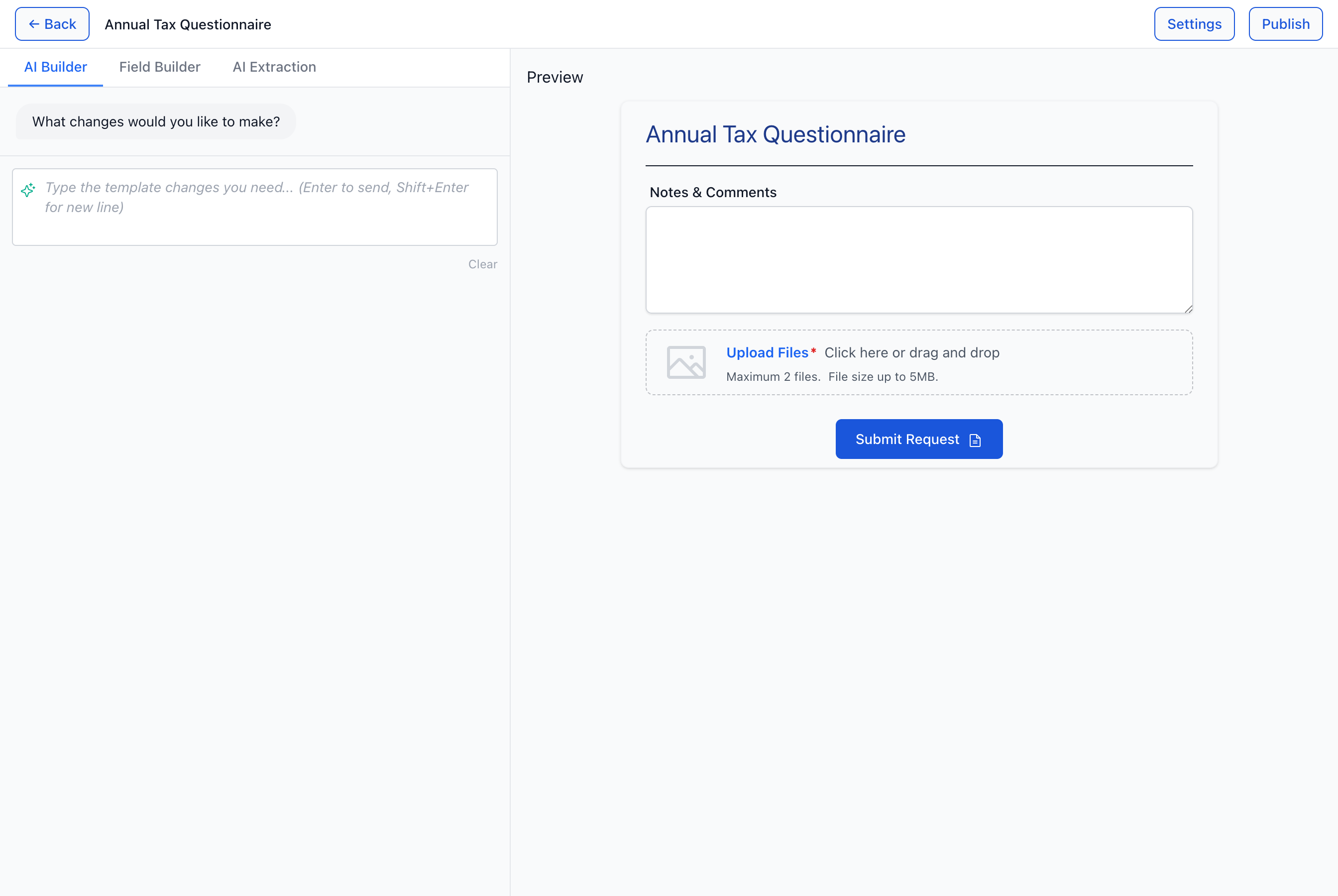Screen dimensions: 1338x896
Task: Click the green AI sparkle icon
Action: point(28,190)
